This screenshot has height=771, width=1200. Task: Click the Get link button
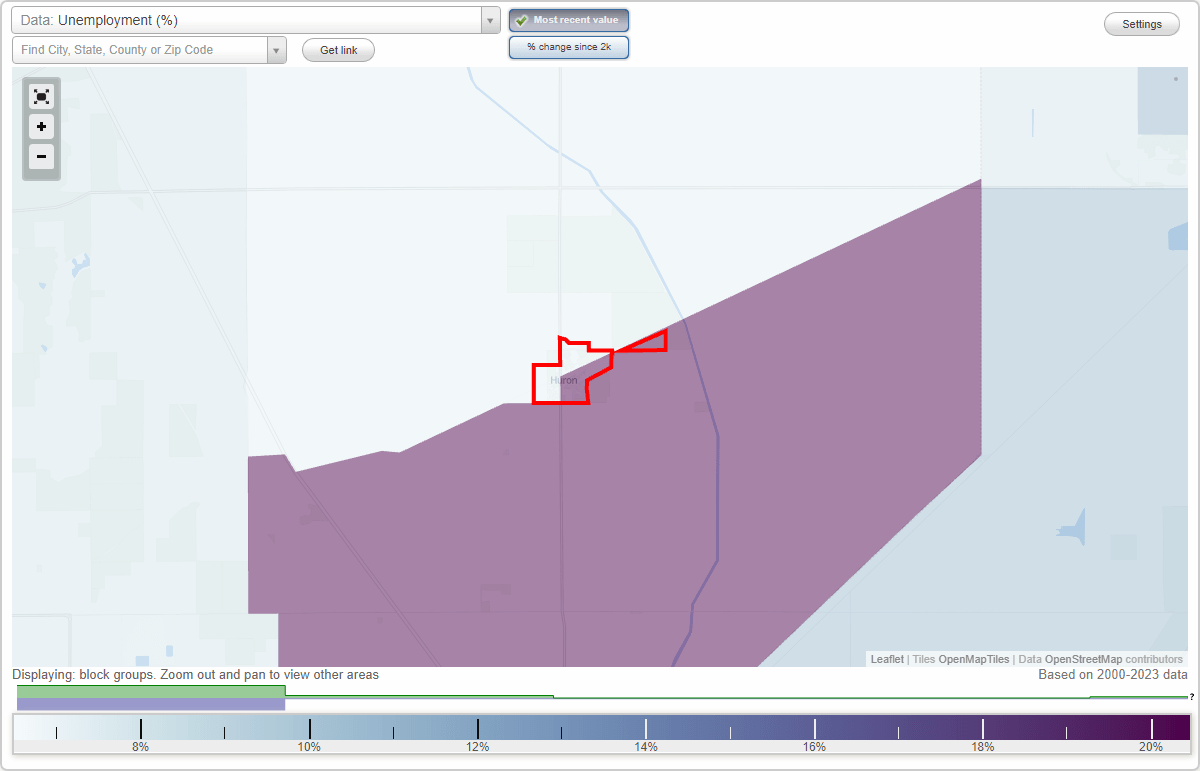338,50
